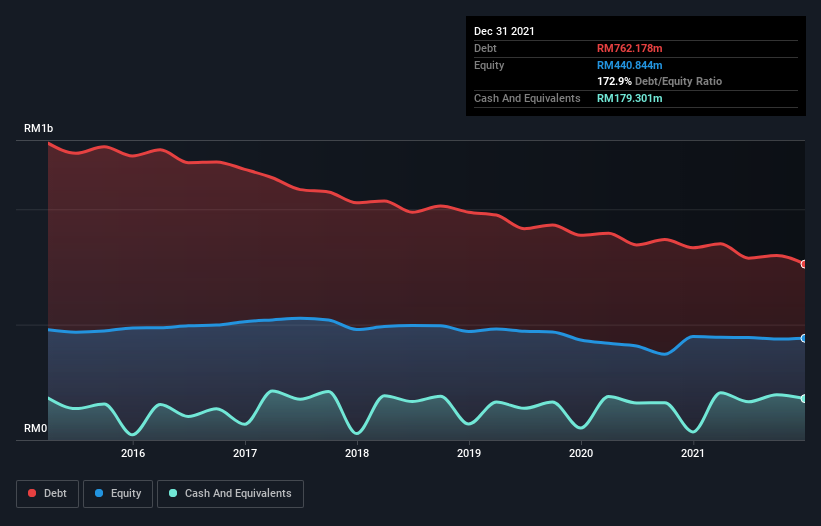
Task: Click the 2016 x-axis label
Action: 133,453
